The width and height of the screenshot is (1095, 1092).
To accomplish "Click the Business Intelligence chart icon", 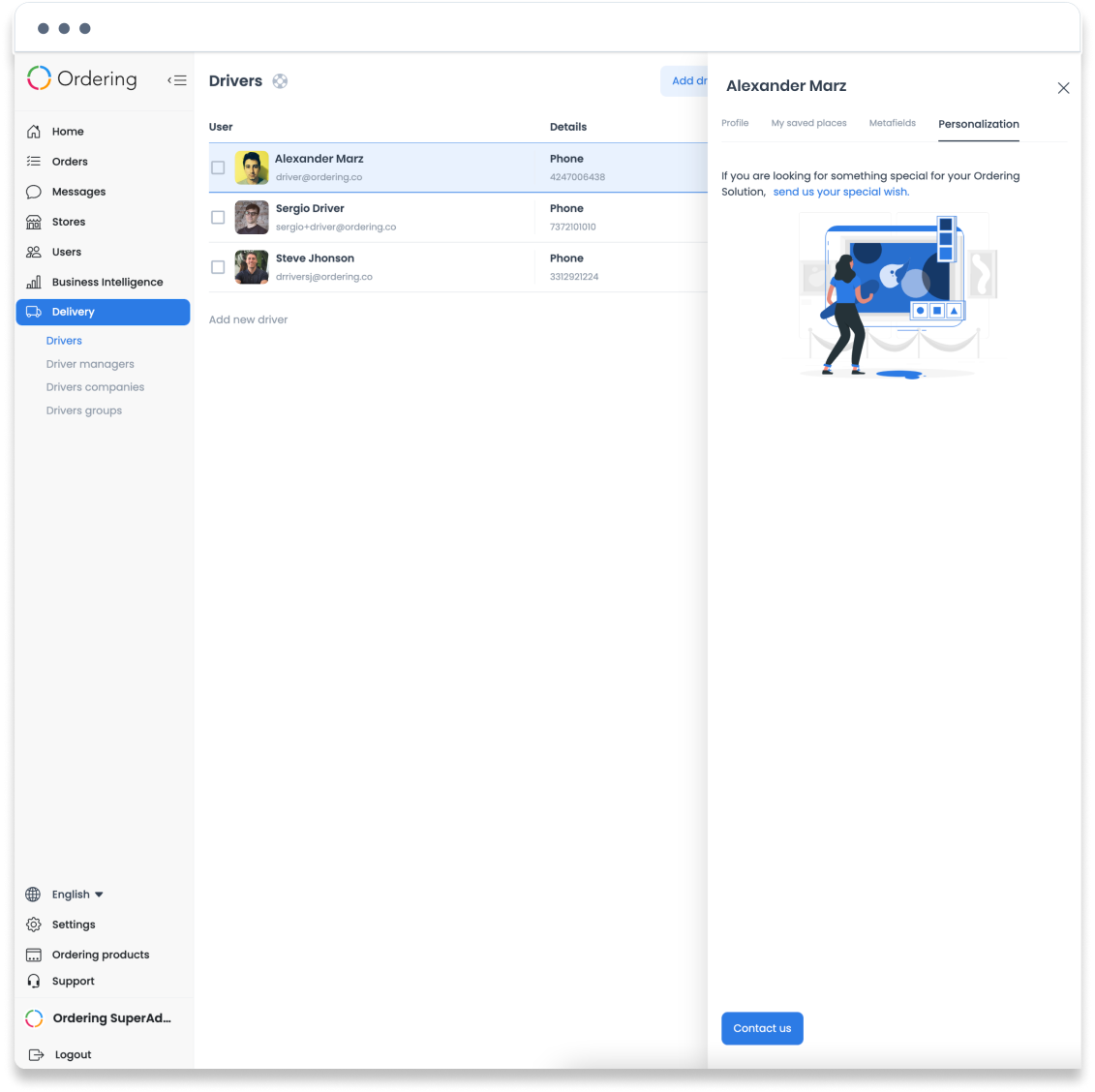I will pos(34,282).
